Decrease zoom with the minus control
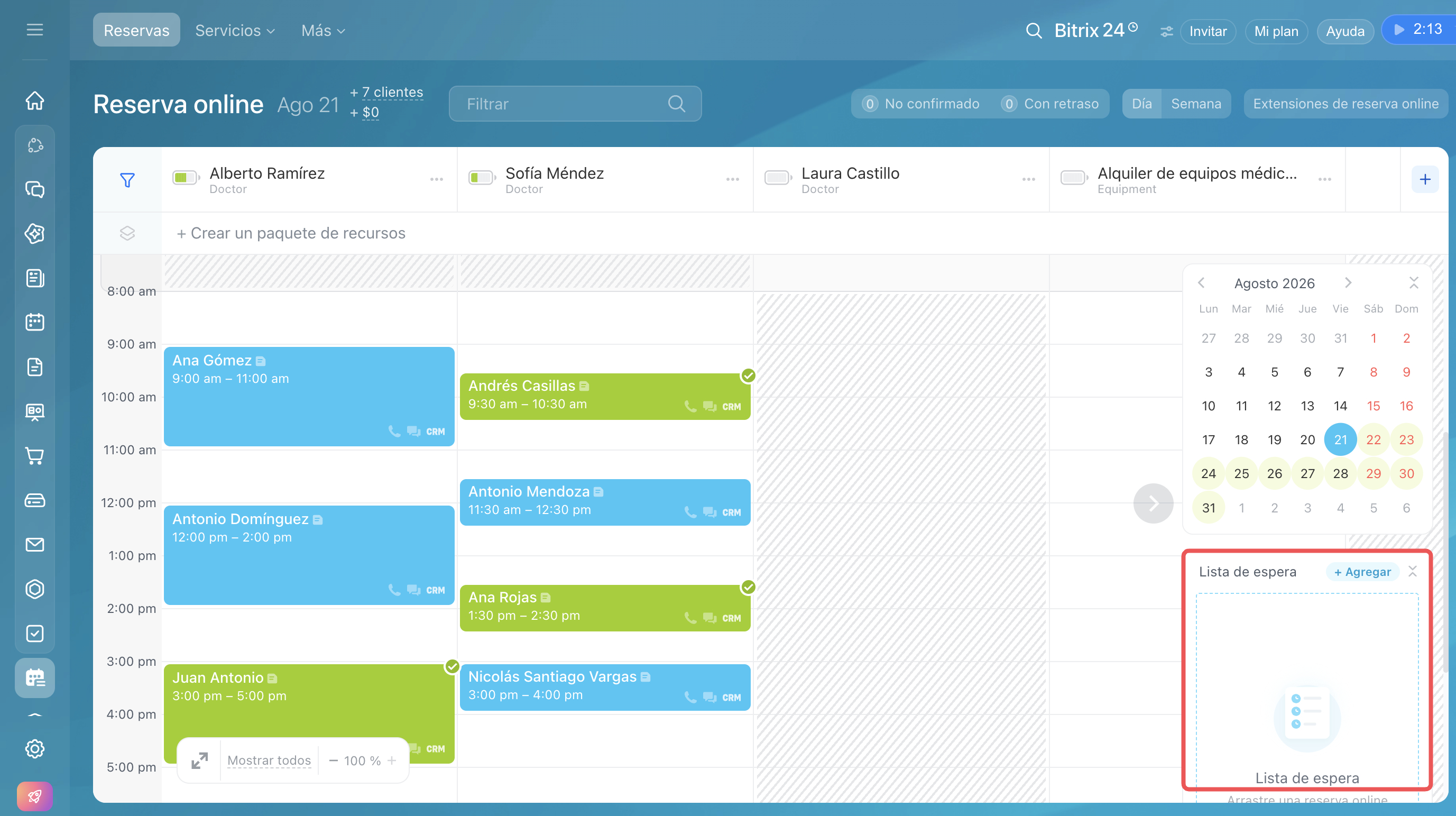1456x816 pixels. (334, 760)
